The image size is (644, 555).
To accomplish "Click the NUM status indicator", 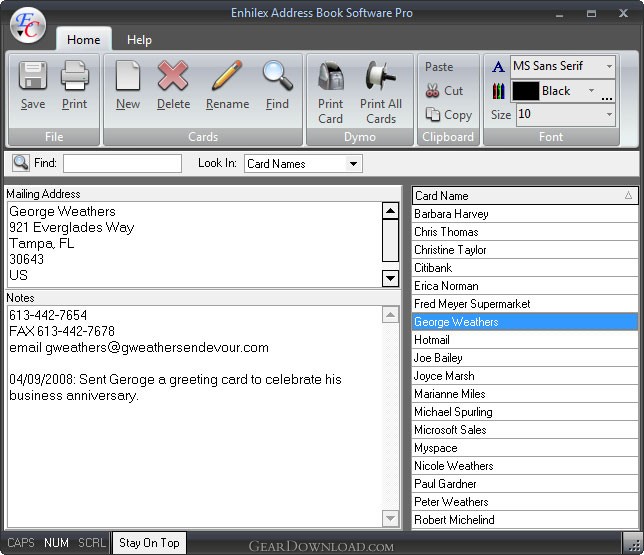I will pos(56,543).
